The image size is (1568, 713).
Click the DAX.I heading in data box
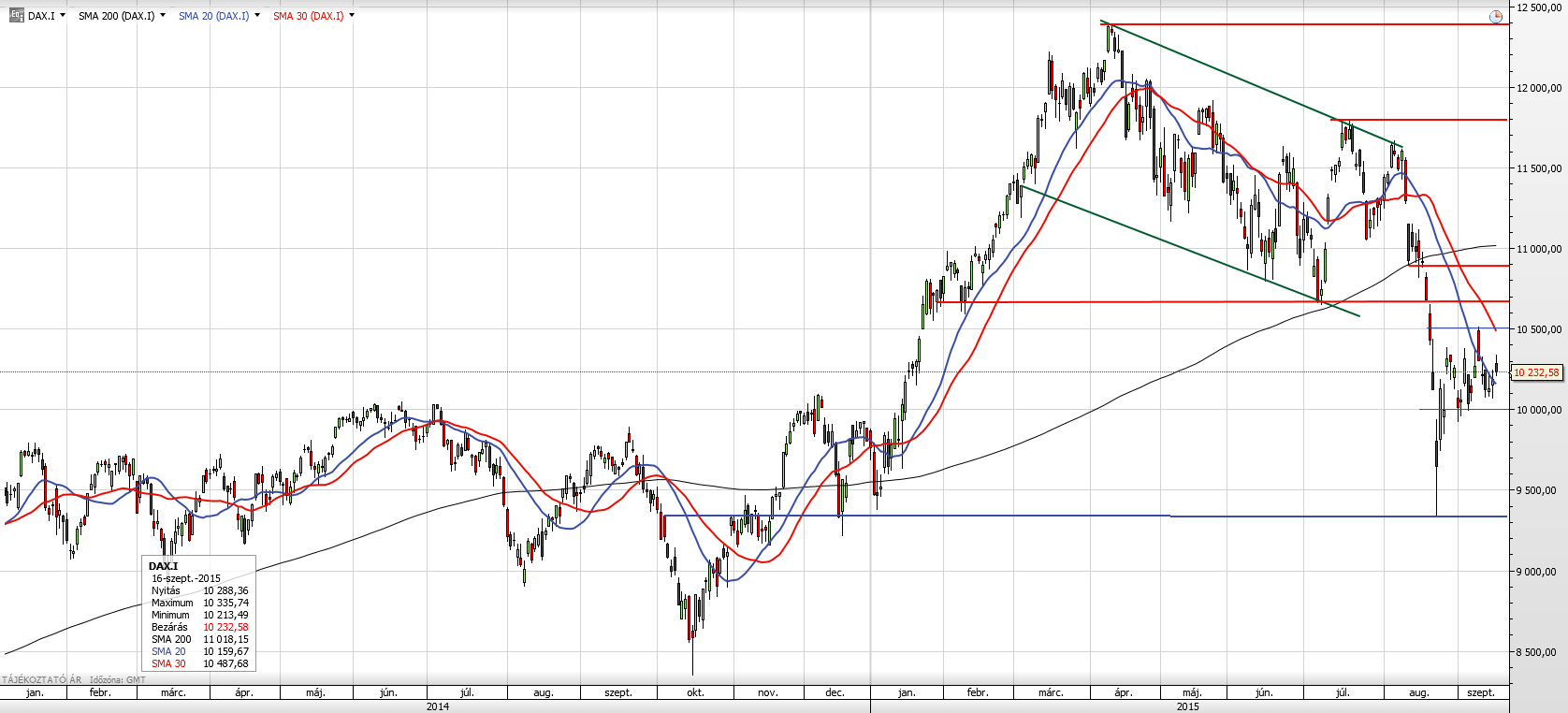click(x=163, y=566)
